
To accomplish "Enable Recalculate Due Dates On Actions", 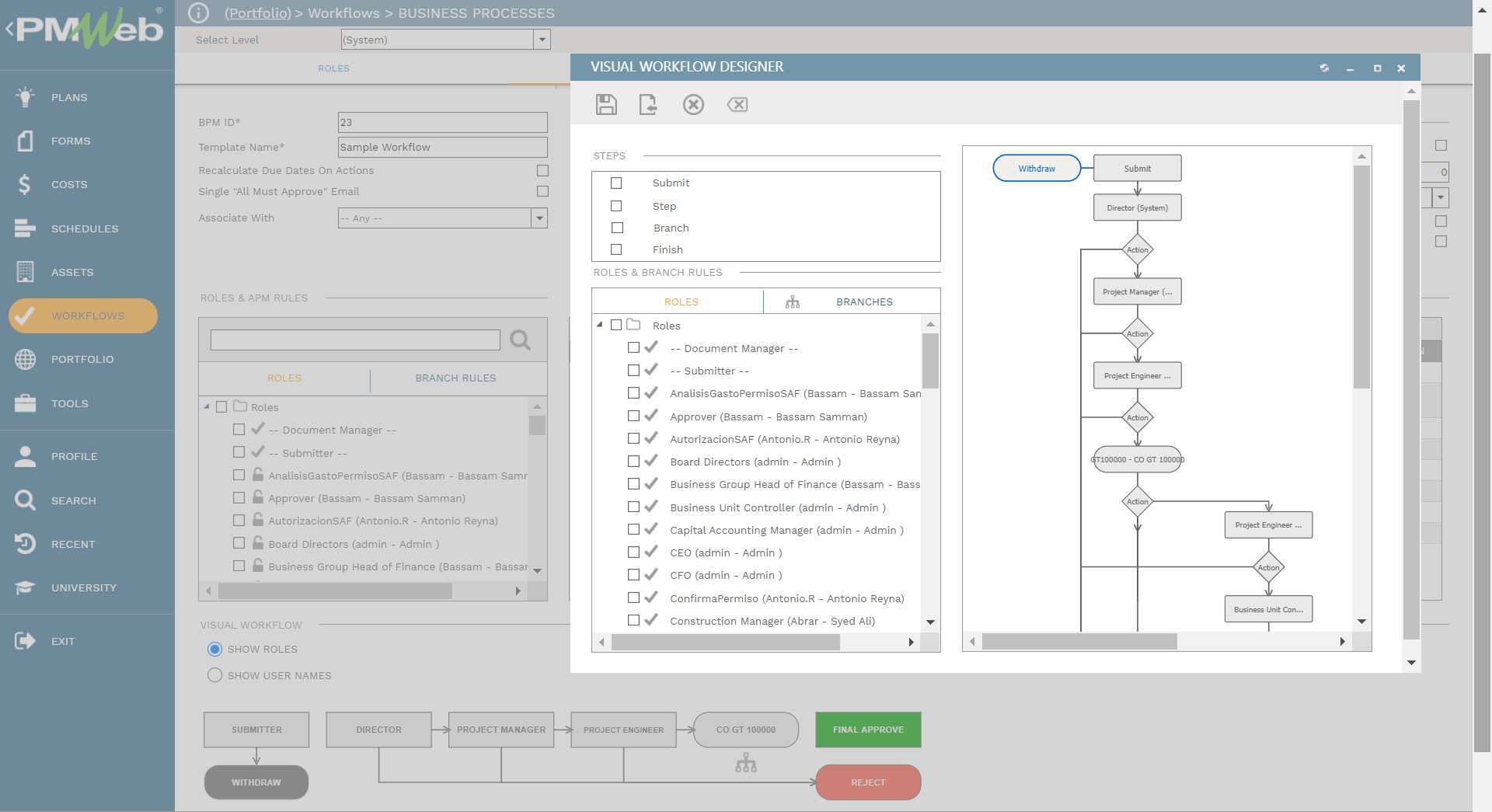I will coord(542,169).
